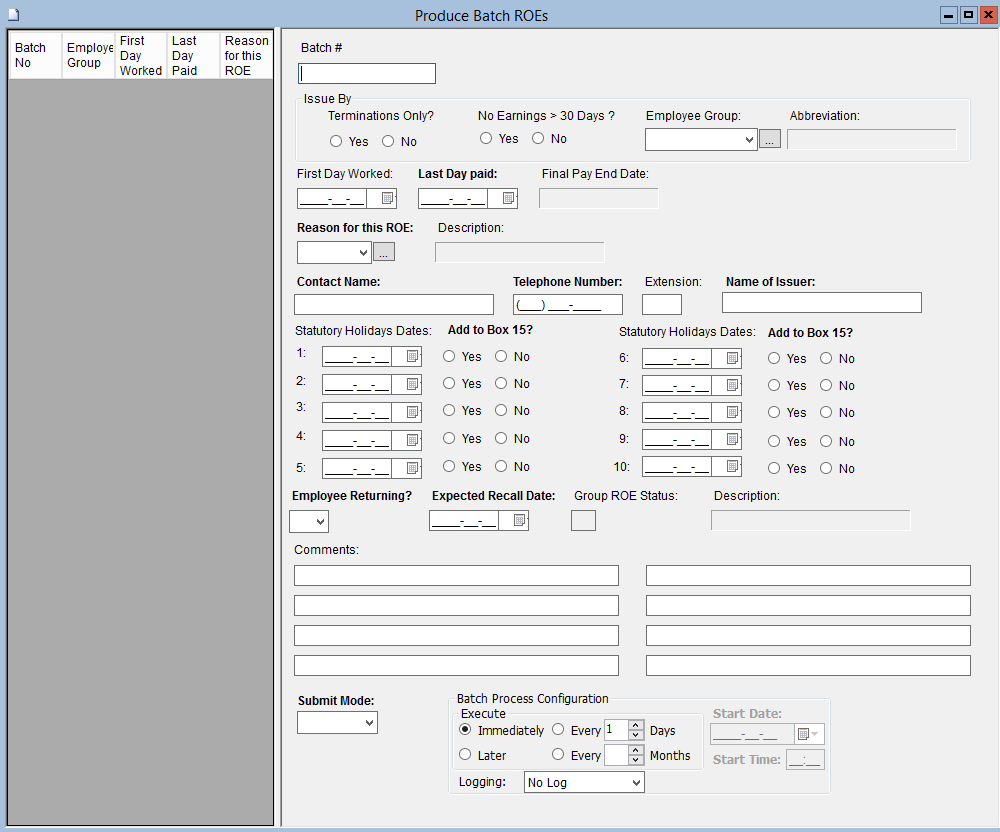Open calendar for Statutory Holiday date 6
1000x832 pixels.
[x=732, y=358]
